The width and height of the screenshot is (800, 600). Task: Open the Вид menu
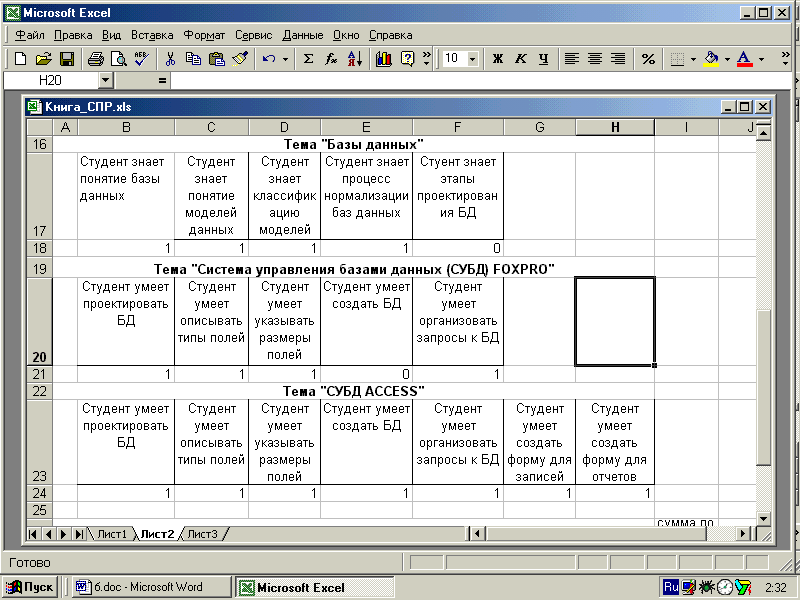click(x=111, y=35)
